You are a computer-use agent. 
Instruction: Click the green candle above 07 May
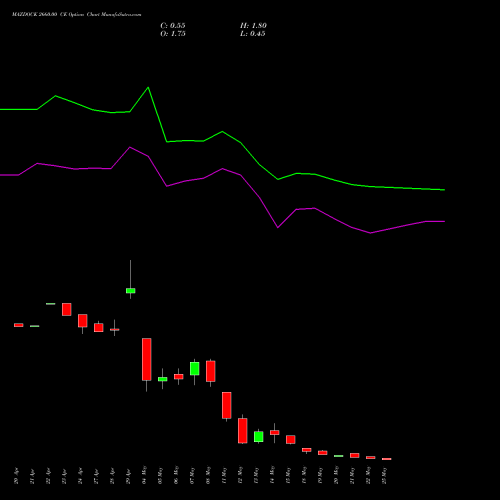tap(195, 369)
